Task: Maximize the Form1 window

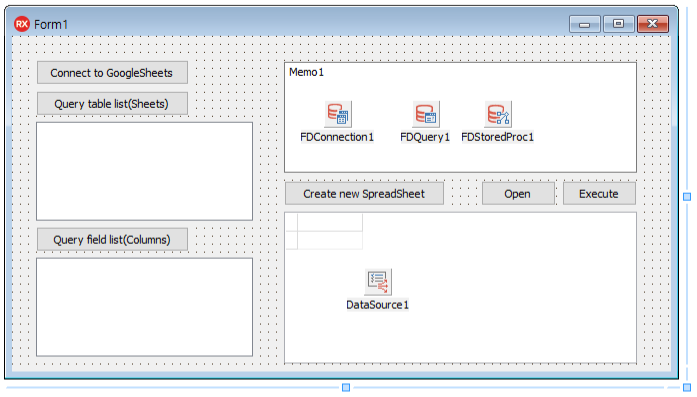Action: [618, 24]
